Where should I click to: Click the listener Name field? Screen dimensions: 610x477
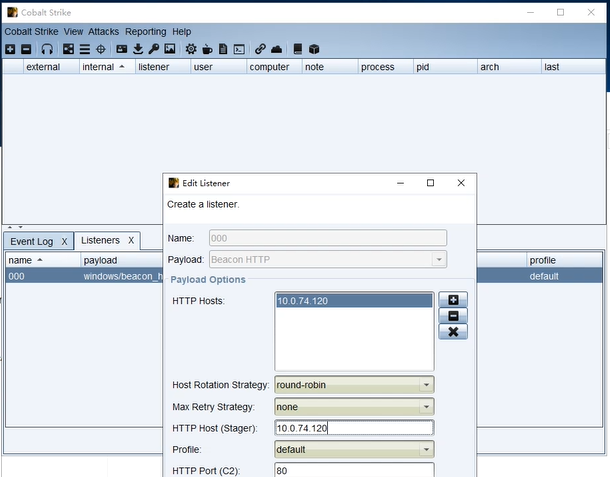click(328, 238)
